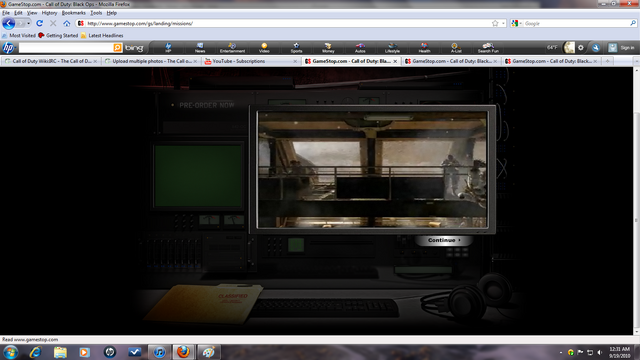Bookmark this page with the star icon
Image resolution: width=640 pixels, height=360 pixels.
[495, 23]
